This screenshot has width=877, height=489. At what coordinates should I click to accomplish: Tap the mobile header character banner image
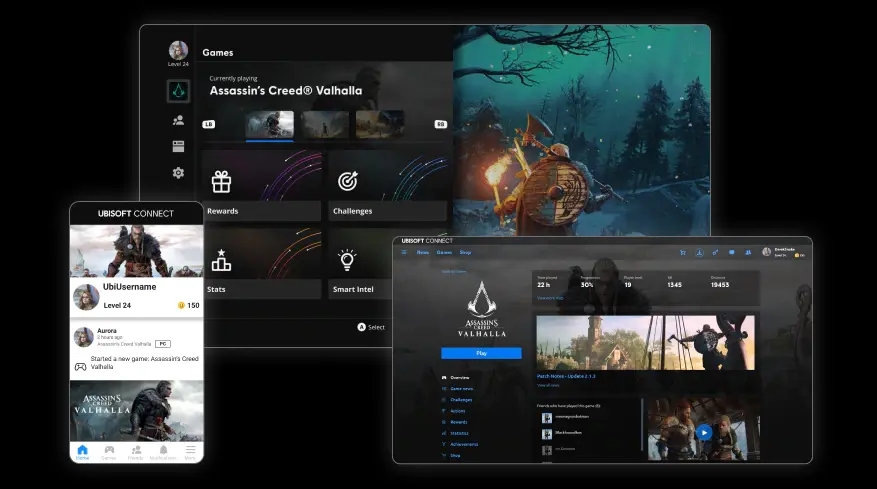(136, 251)
